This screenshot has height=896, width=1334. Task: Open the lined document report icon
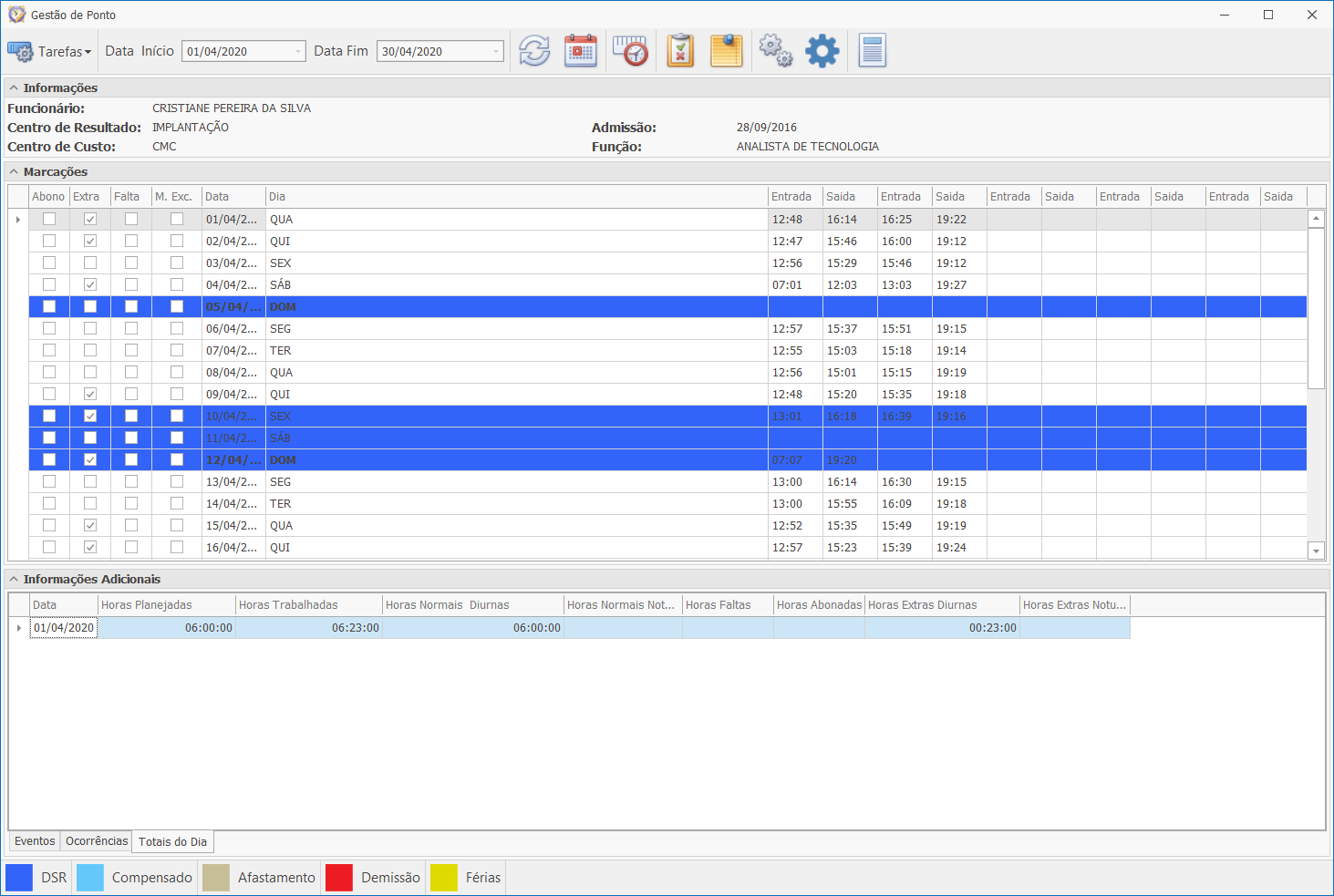click(x=873, y=51)
